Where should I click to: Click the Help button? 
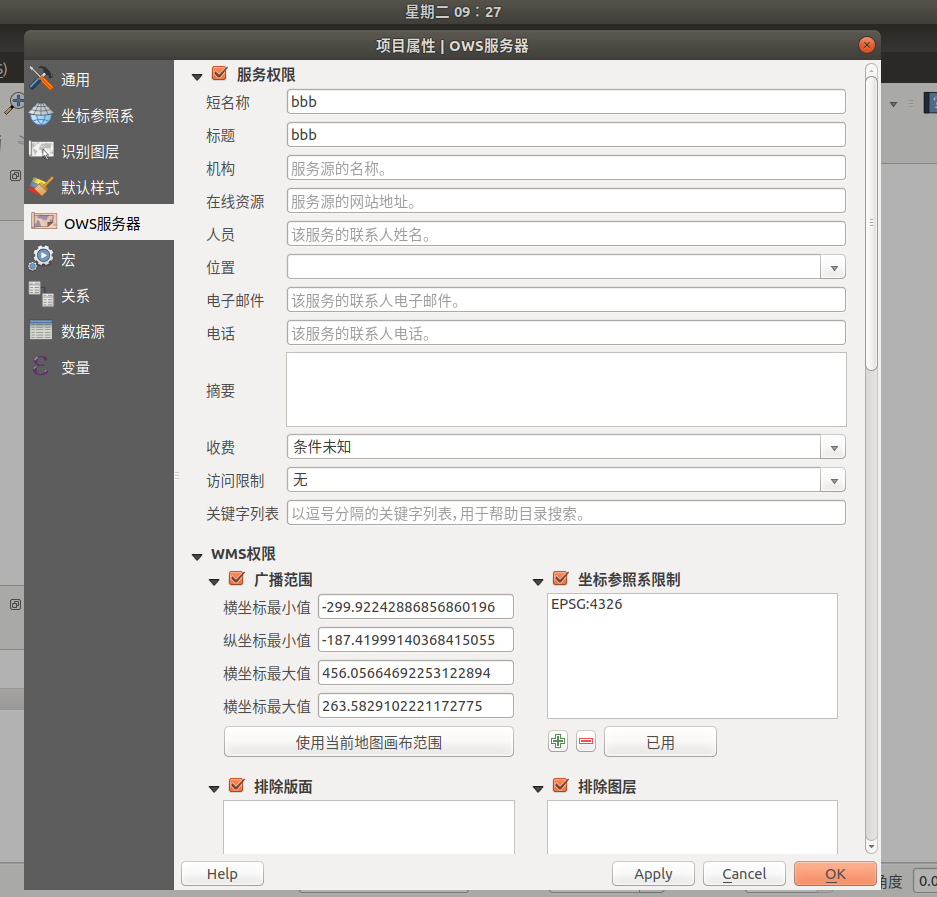tap(222, 874)
